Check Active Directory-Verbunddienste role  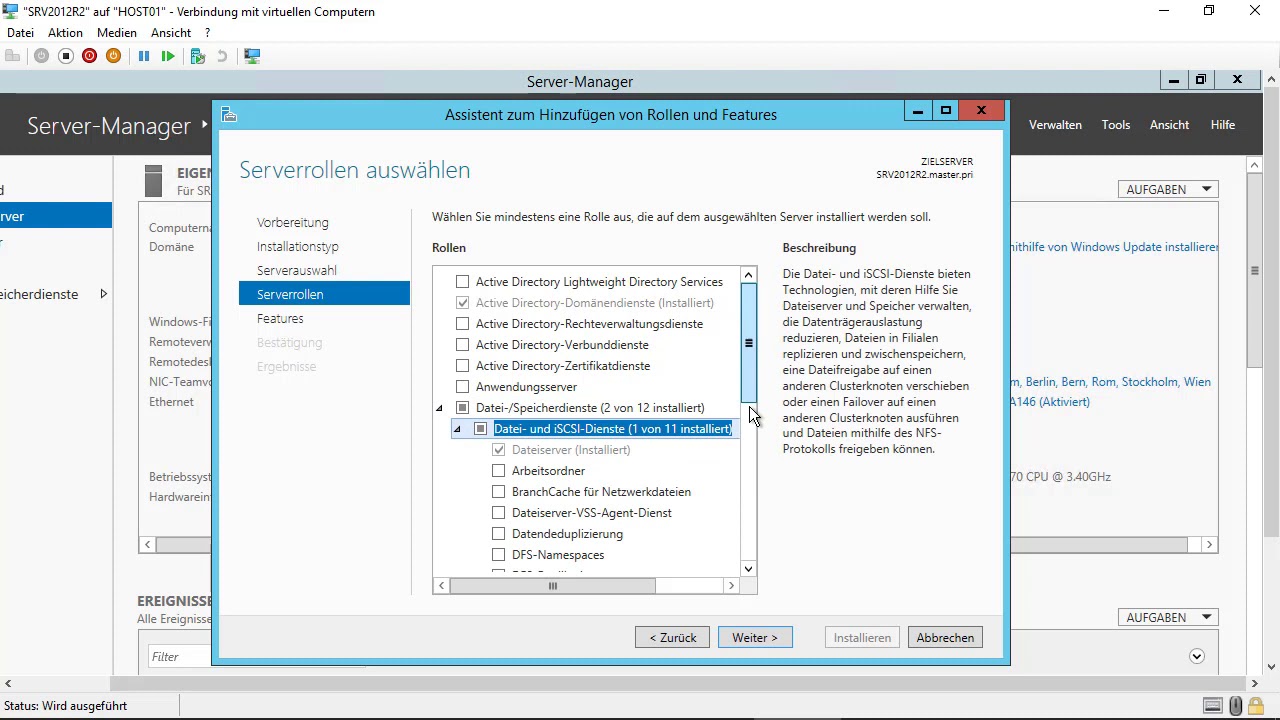[462, 345]
